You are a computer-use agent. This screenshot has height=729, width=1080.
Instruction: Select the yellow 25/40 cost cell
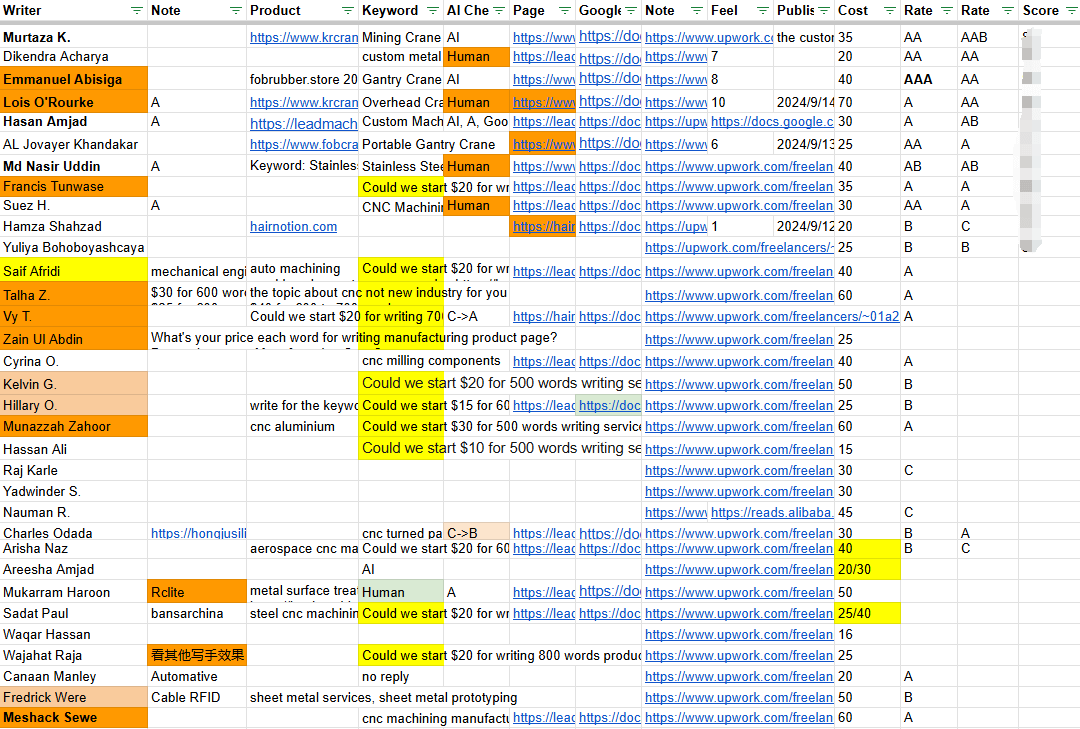click(x=867, y=613)
